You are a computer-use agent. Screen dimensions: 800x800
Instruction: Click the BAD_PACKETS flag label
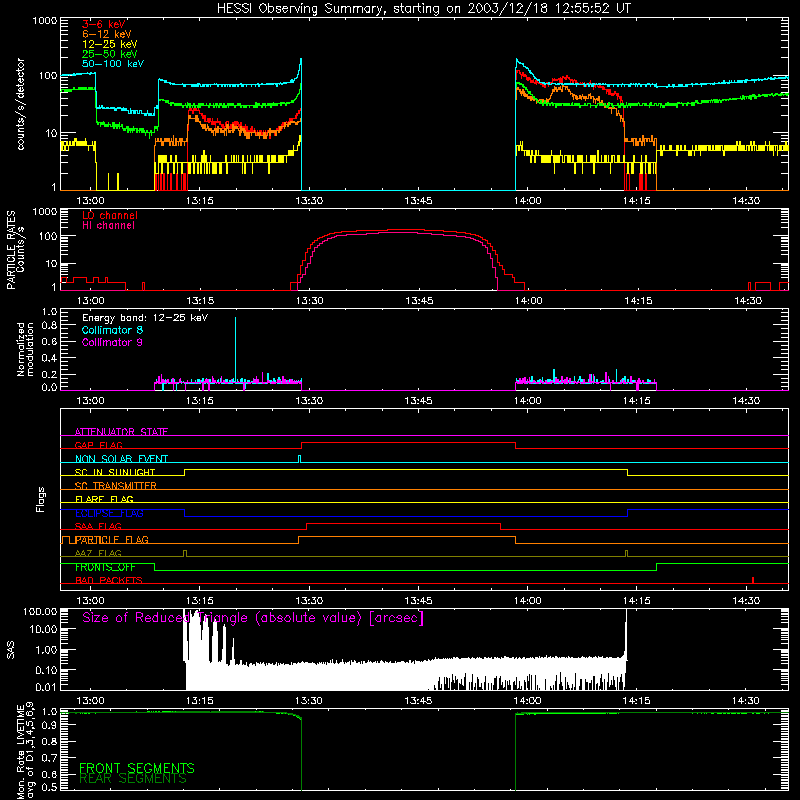pos(109,580)
